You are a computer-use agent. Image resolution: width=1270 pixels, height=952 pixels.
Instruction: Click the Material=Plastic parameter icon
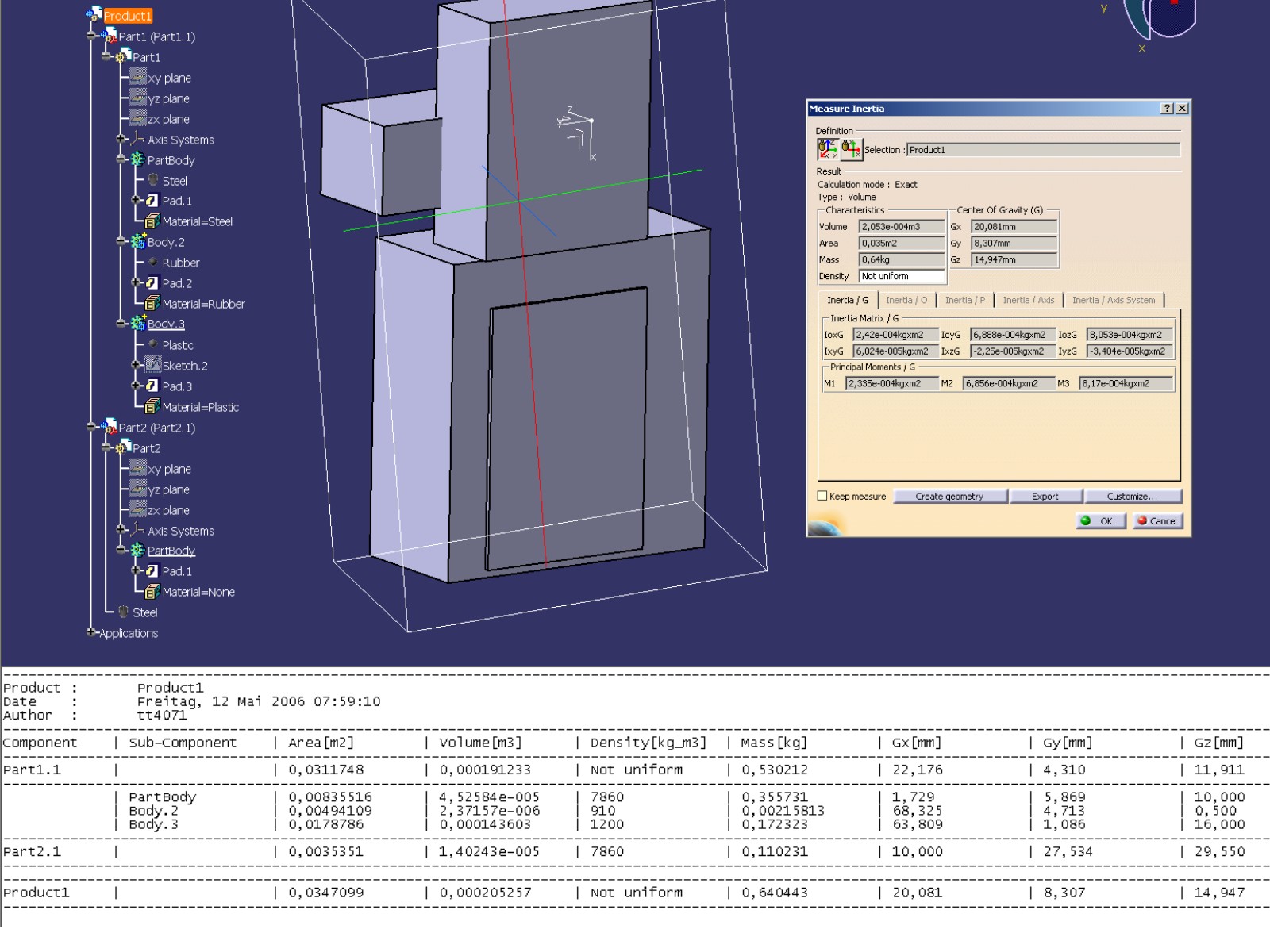tap(152, 407)
